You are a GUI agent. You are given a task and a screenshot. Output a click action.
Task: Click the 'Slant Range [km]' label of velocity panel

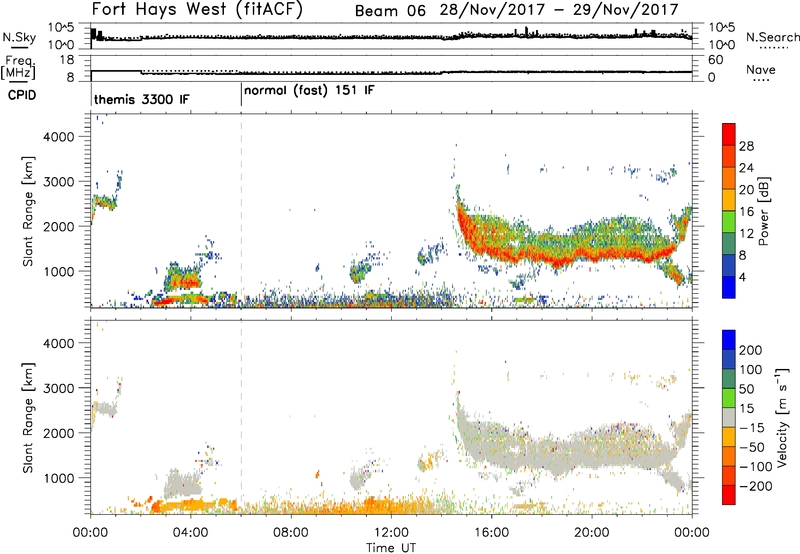28,418
